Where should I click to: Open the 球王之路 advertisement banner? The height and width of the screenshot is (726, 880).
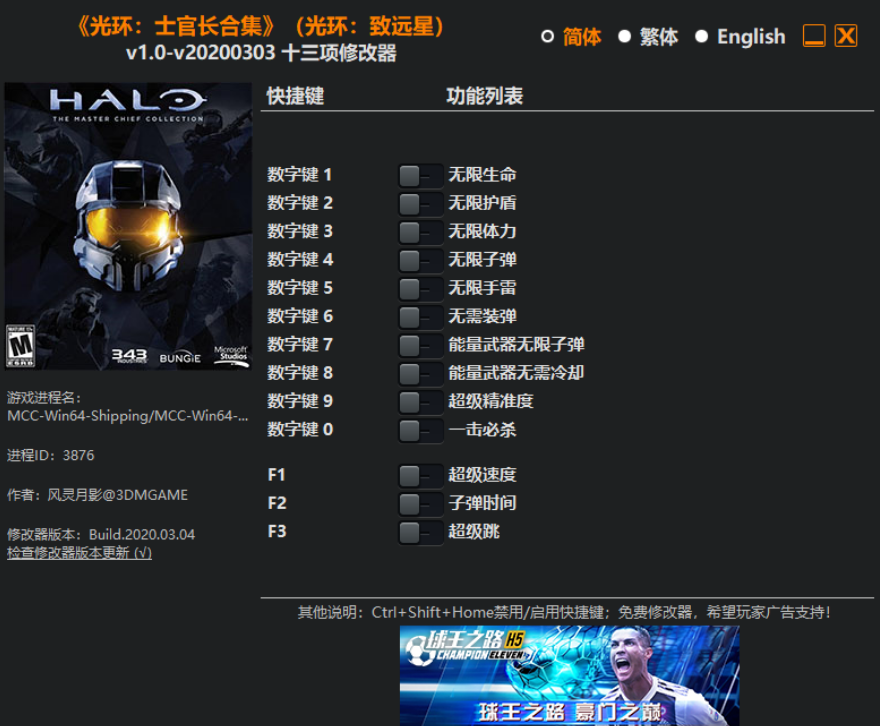point(569,676)
